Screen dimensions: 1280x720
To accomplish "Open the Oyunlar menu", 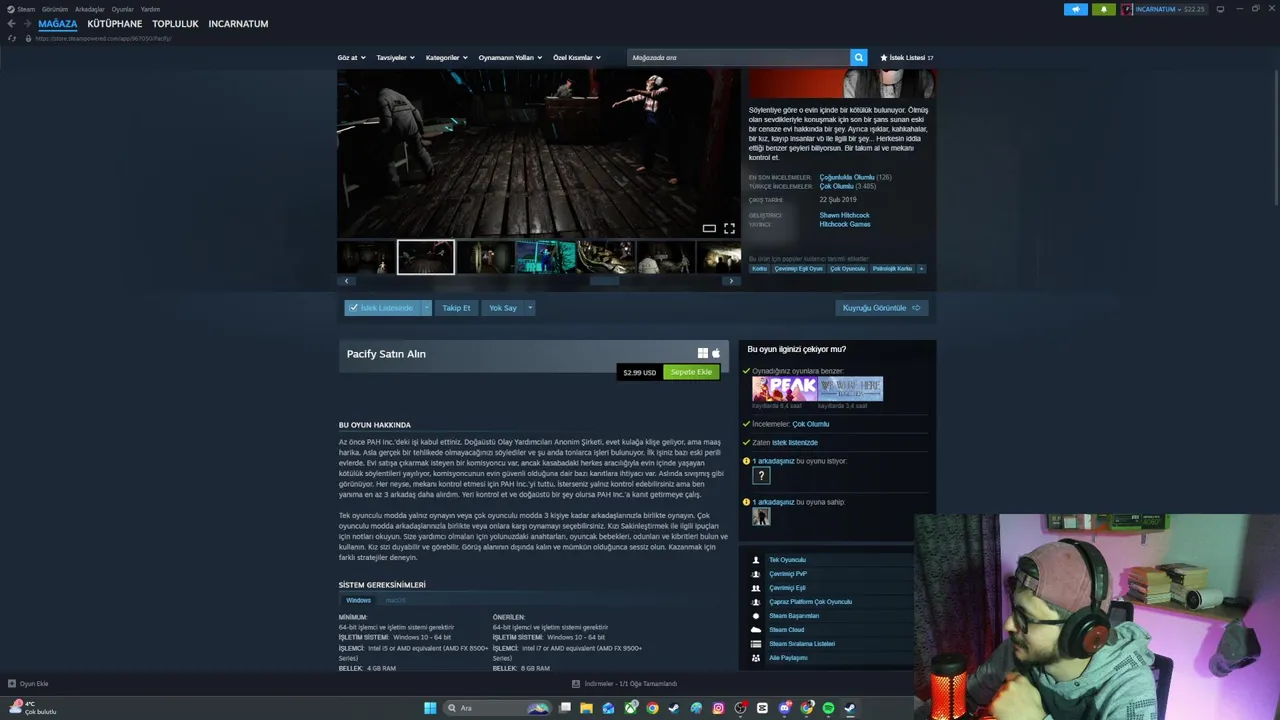I will [x=123, y=9].
